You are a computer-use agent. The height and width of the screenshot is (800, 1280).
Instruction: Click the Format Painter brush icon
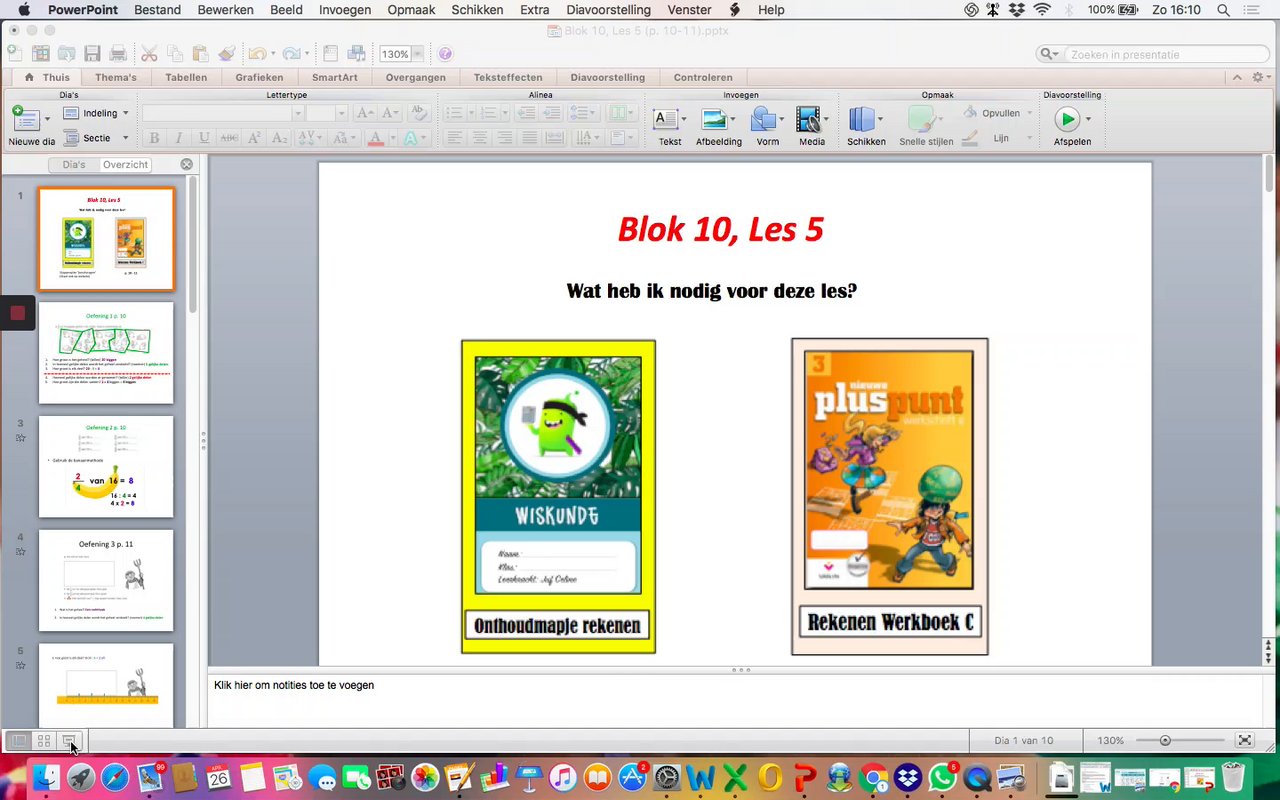pyautogui.click(x=227, y=54)
